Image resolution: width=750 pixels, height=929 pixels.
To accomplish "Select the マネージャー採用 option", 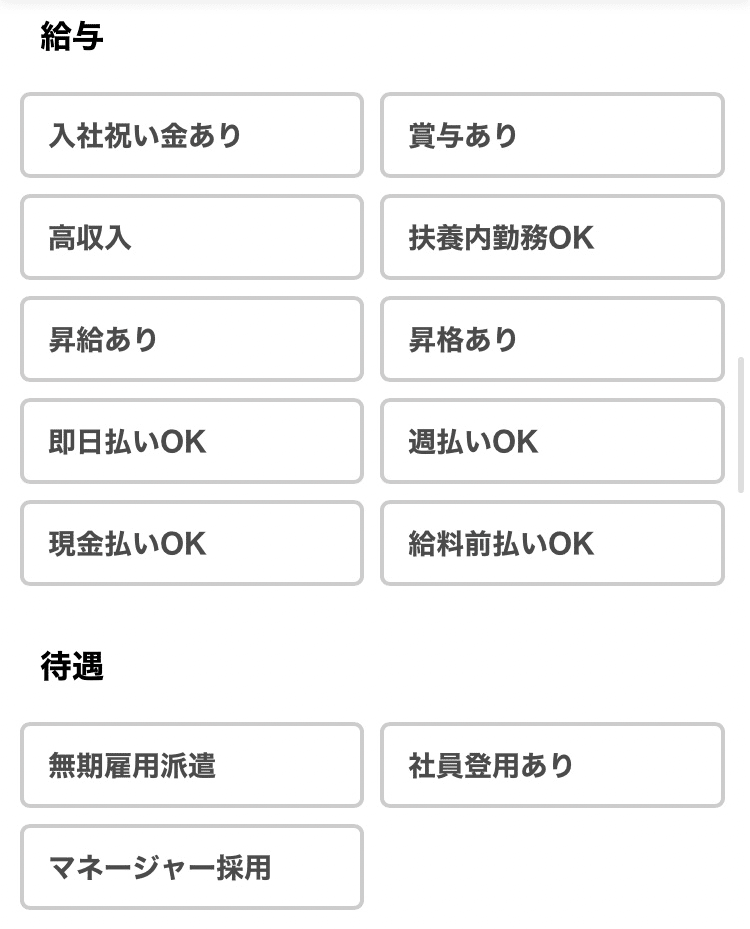I will (191, 867).
